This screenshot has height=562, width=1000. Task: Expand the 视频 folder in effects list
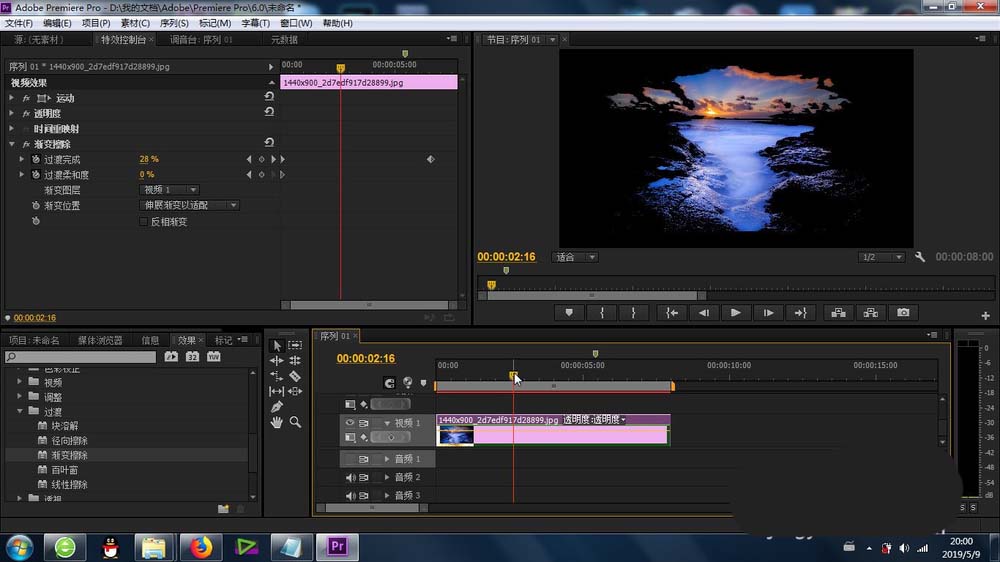21,382
